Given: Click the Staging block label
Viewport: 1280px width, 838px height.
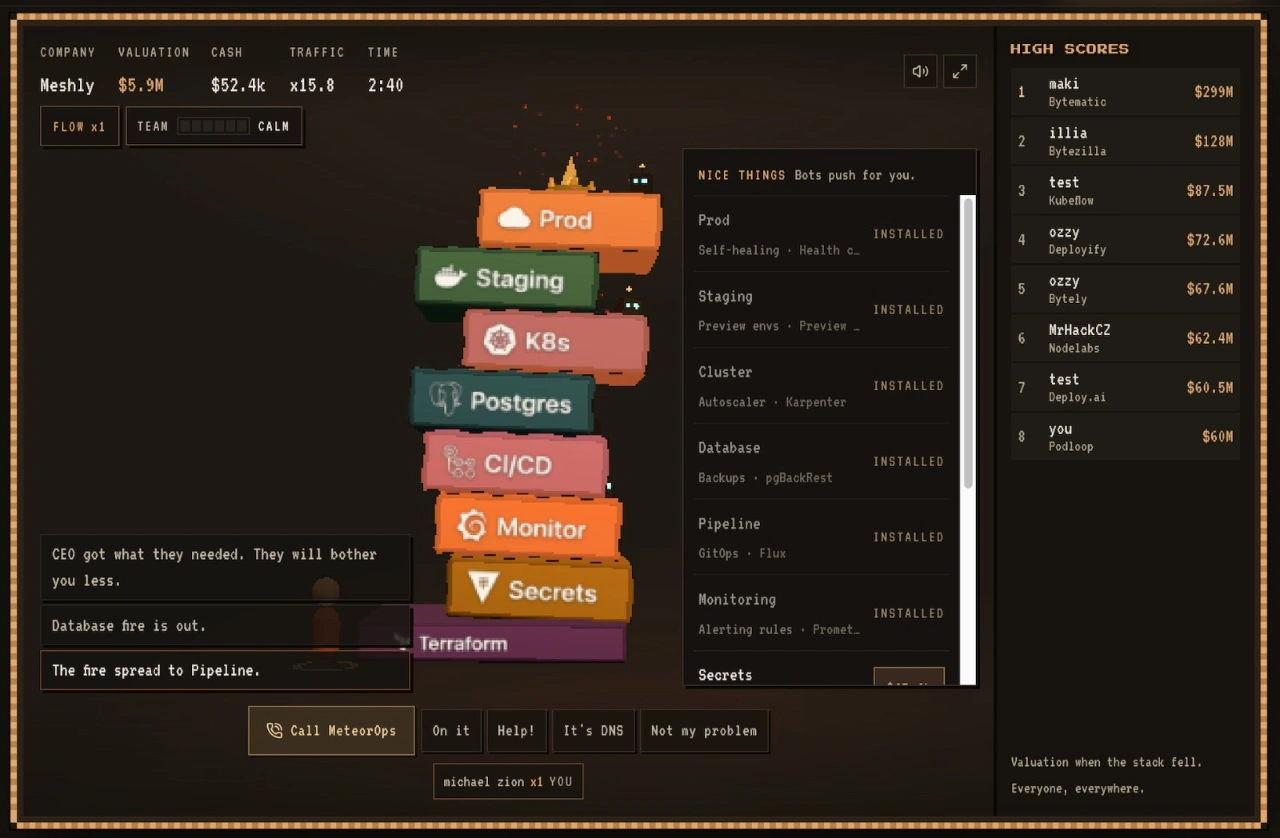Looking at the screenshot, I should (519, 279).
